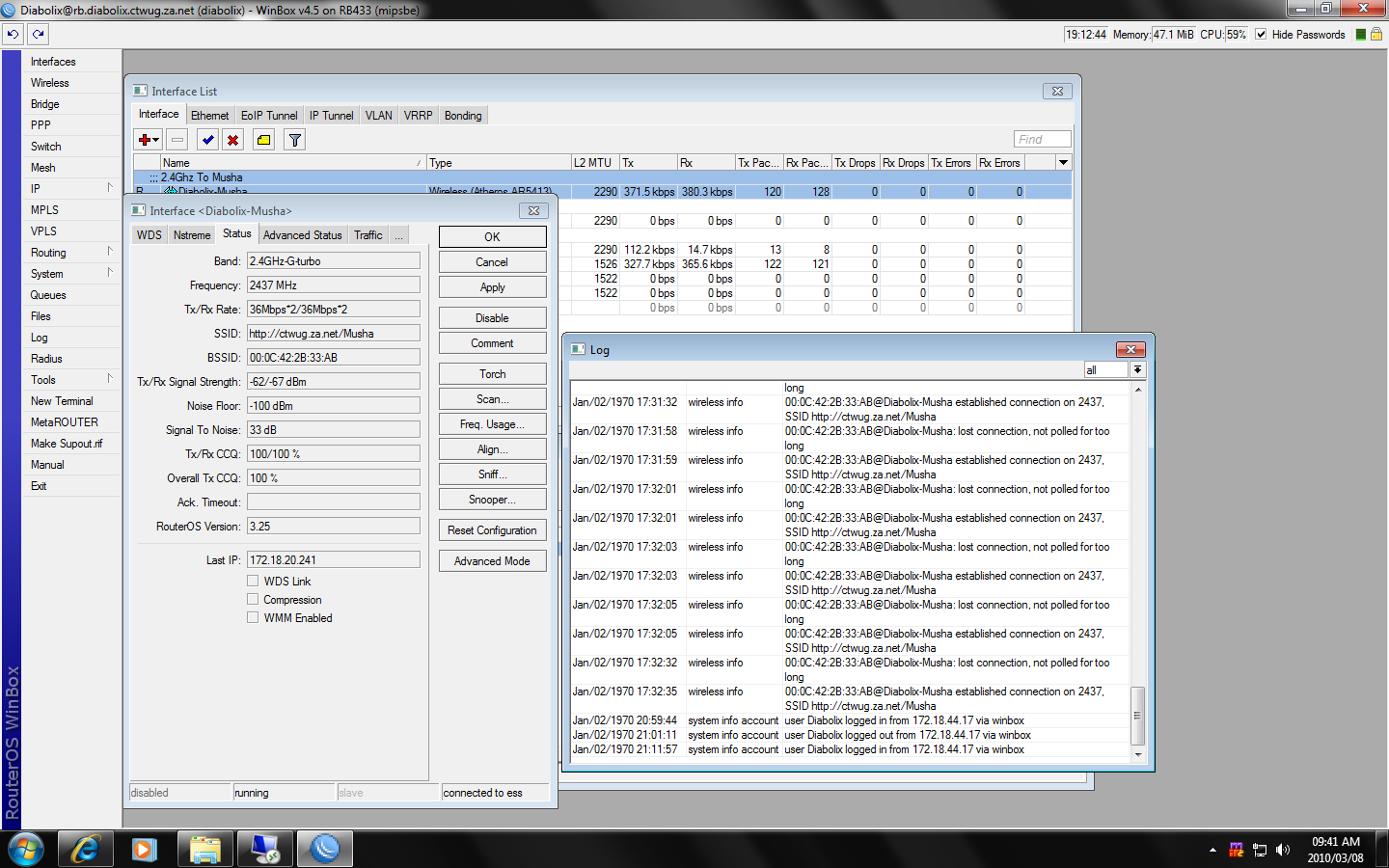
Task: Click the Scan... button
Action: 492,399
